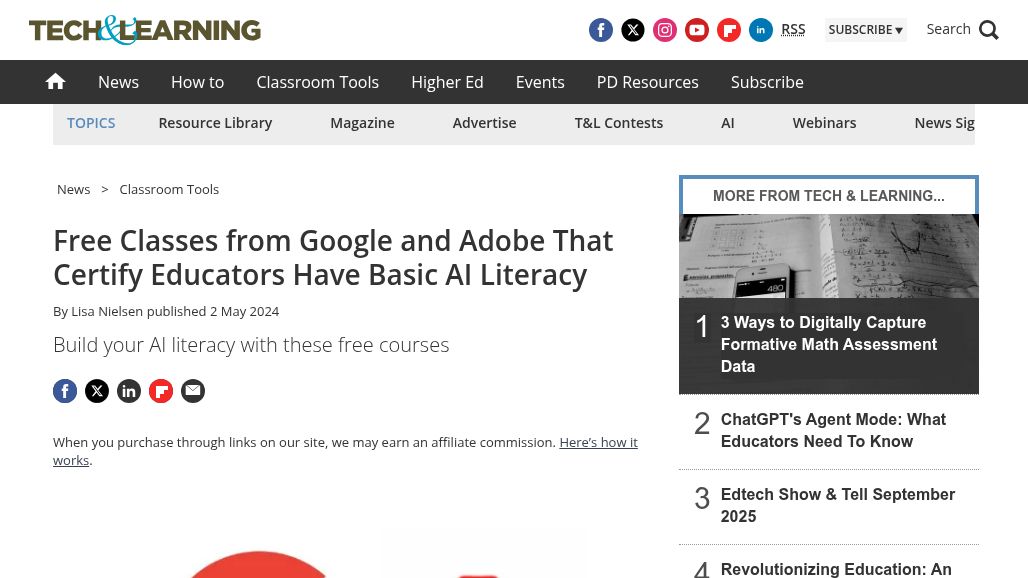Open the News menu item

coord(119,82)
